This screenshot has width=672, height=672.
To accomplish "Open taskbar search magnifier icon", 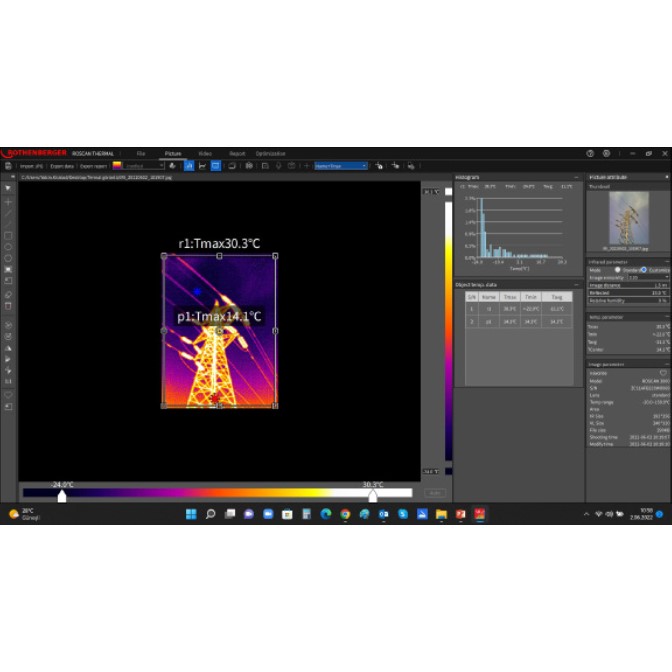I will click(210, 514).
